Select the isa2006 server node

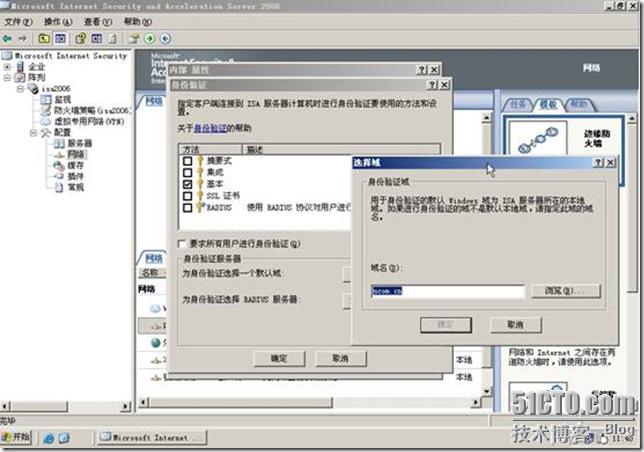(x=56, y=88)
